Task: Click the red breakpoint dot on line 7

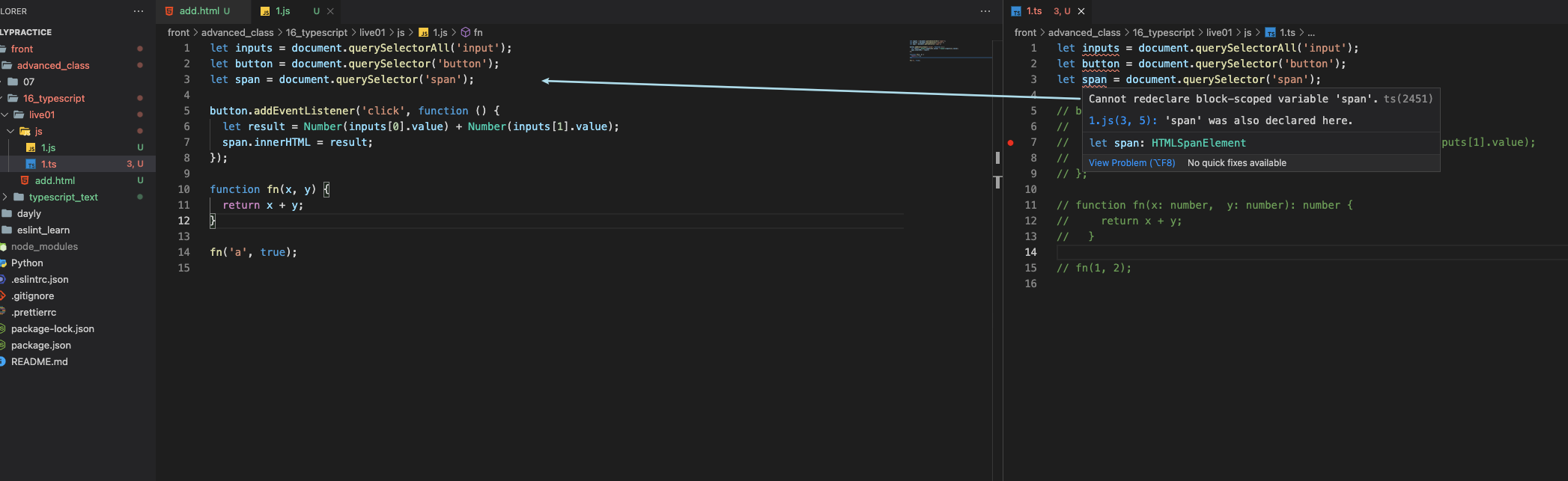Action: pyautogui.click(x=1011, y=142)
